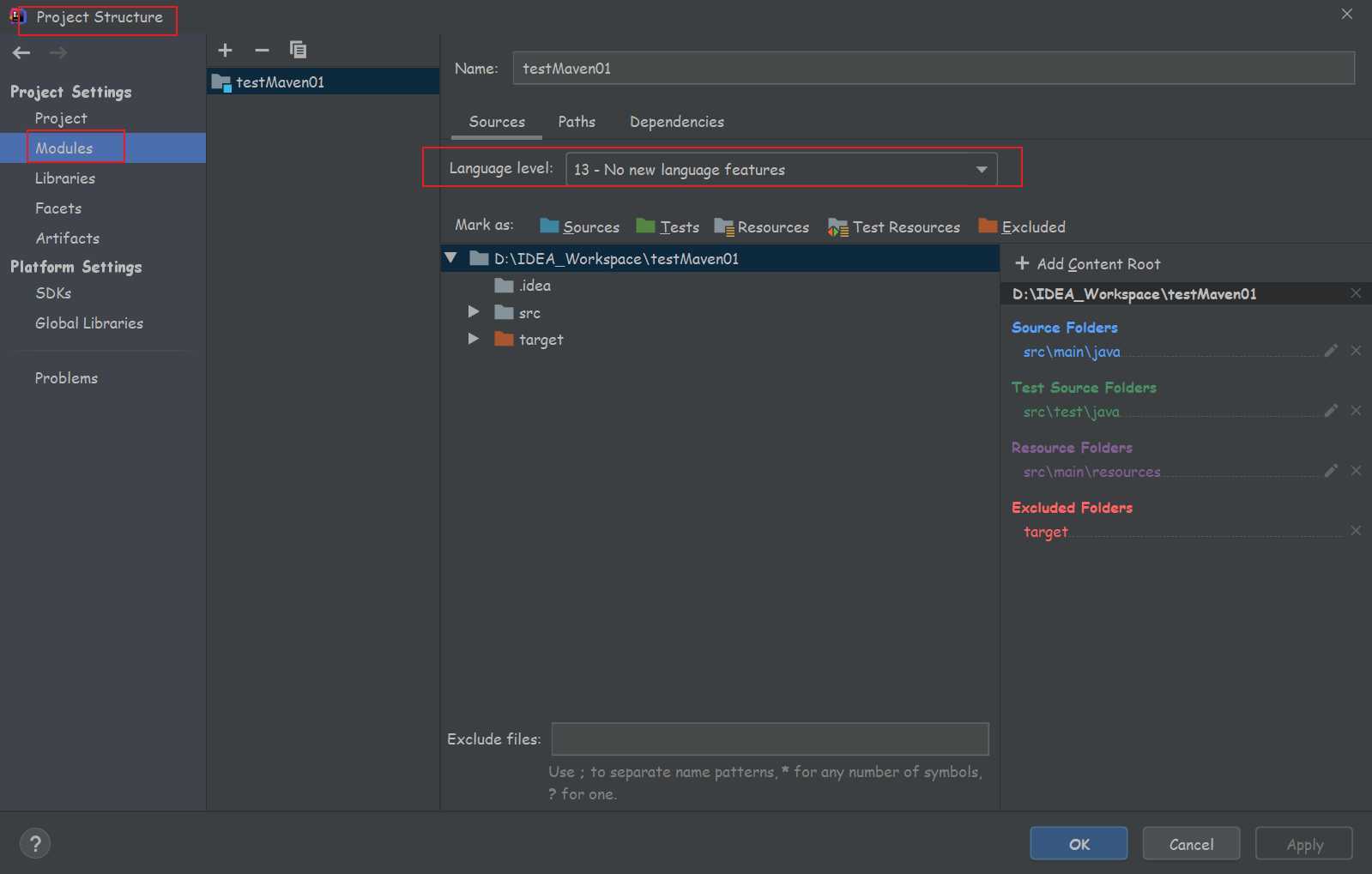Remove the src\test\java test source folder

[x=1356, y=411]
